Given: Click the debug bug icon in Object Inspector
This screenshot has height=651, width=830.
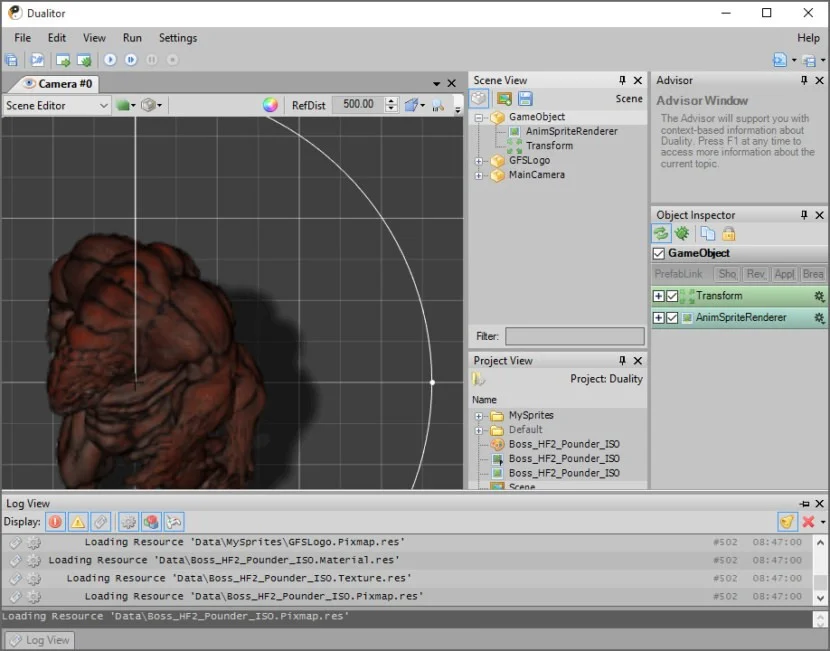Looking at the screenshot, I should [682, 233].
